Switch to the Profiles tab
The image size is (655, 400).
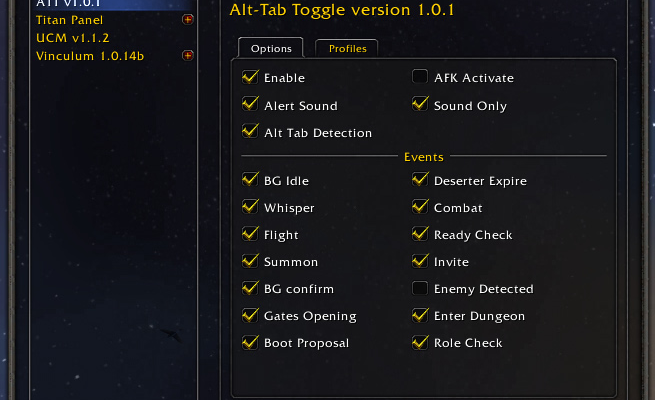pyautogui.click(x=347, y=49)
